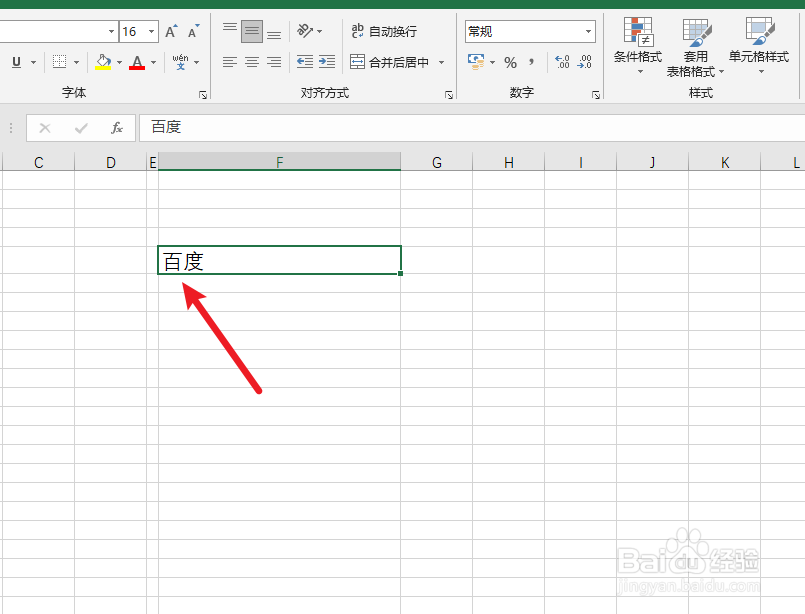Open merge and center dropdown arrow
This screenshot has height=614, width=805.
(442, 63)
